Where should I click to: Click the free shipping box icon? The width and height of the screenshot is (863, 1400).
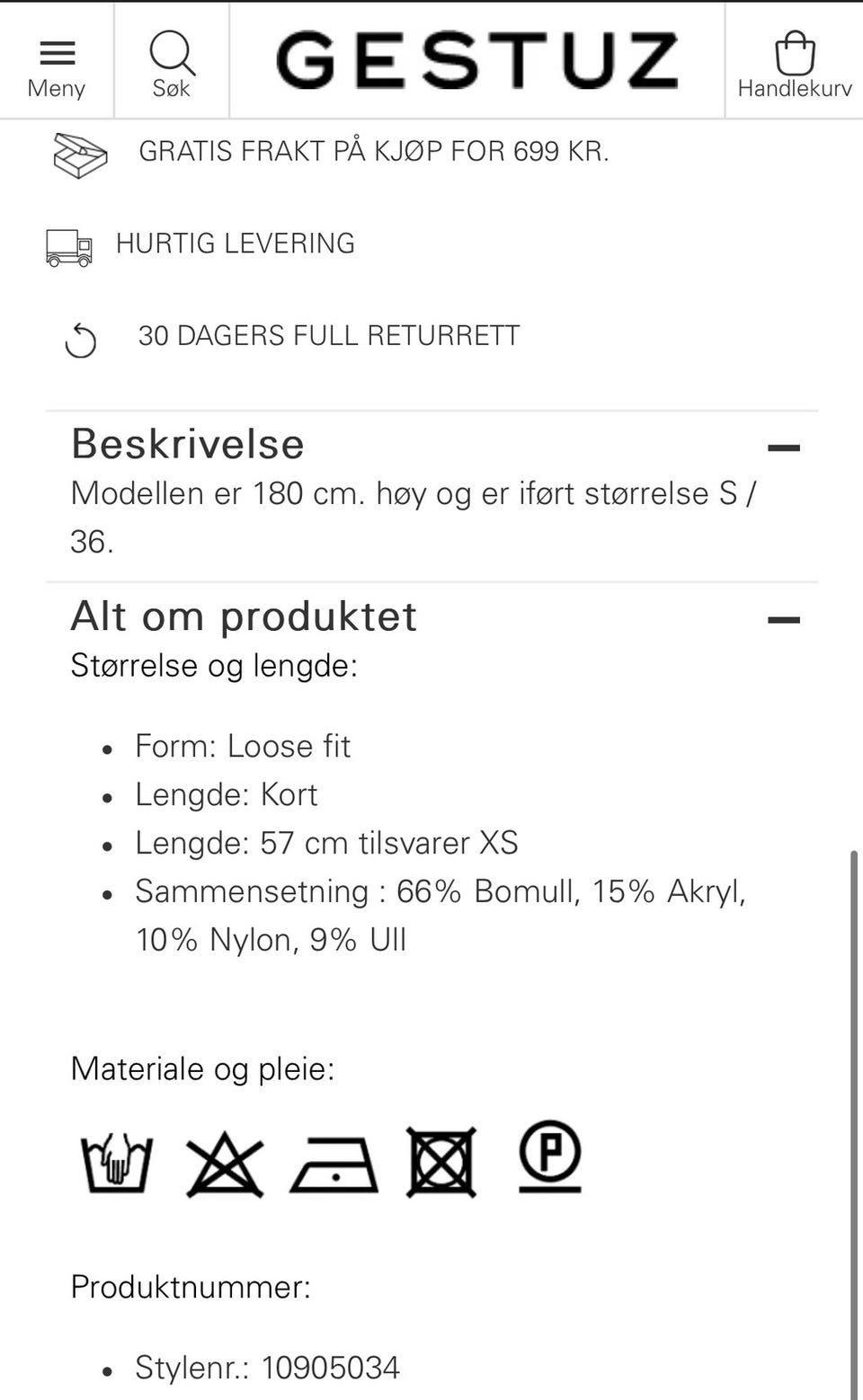(80, 155)
